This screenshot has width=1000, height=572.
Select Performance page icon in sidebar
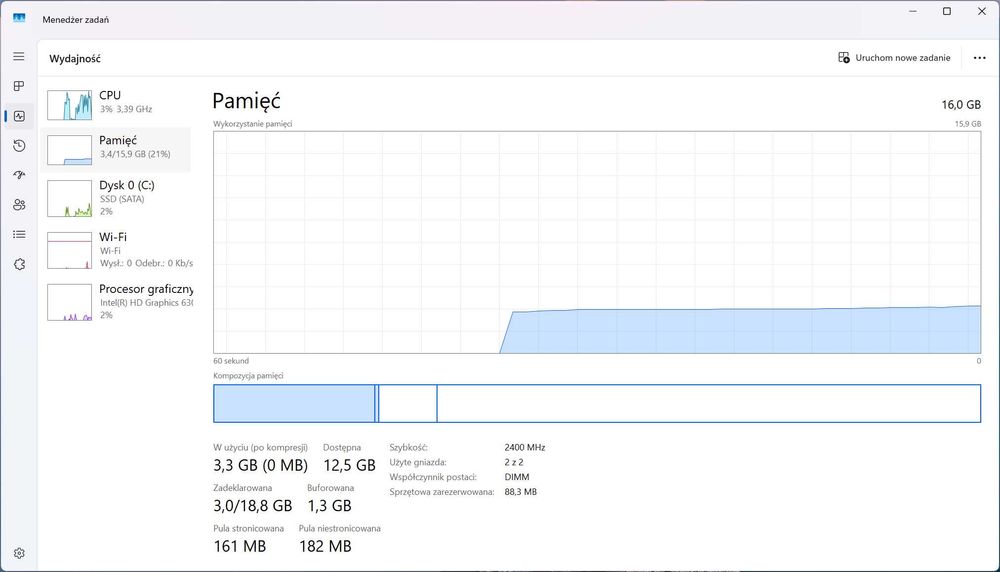click(x=19, y=116)
